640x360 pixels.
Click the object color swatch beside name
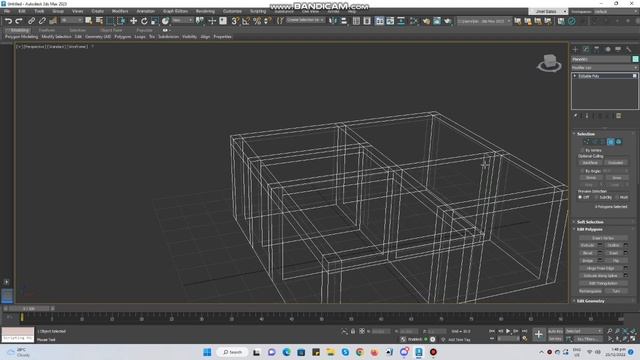click(635, 59)
